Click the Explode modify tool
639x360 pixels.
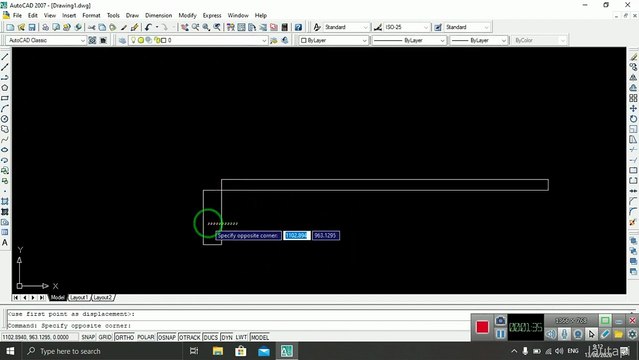pos(633,223)
